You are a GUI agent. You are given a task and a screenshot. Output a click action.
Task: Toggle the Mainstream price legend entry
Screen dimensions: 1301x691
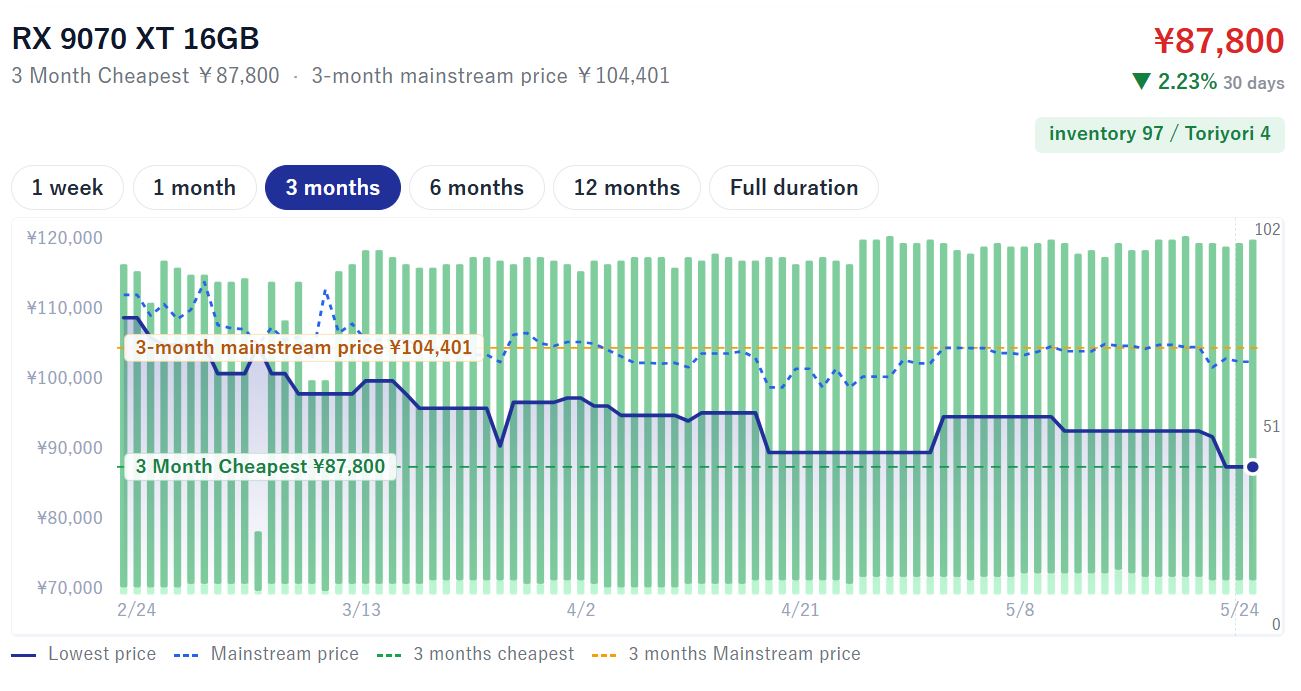266,654
